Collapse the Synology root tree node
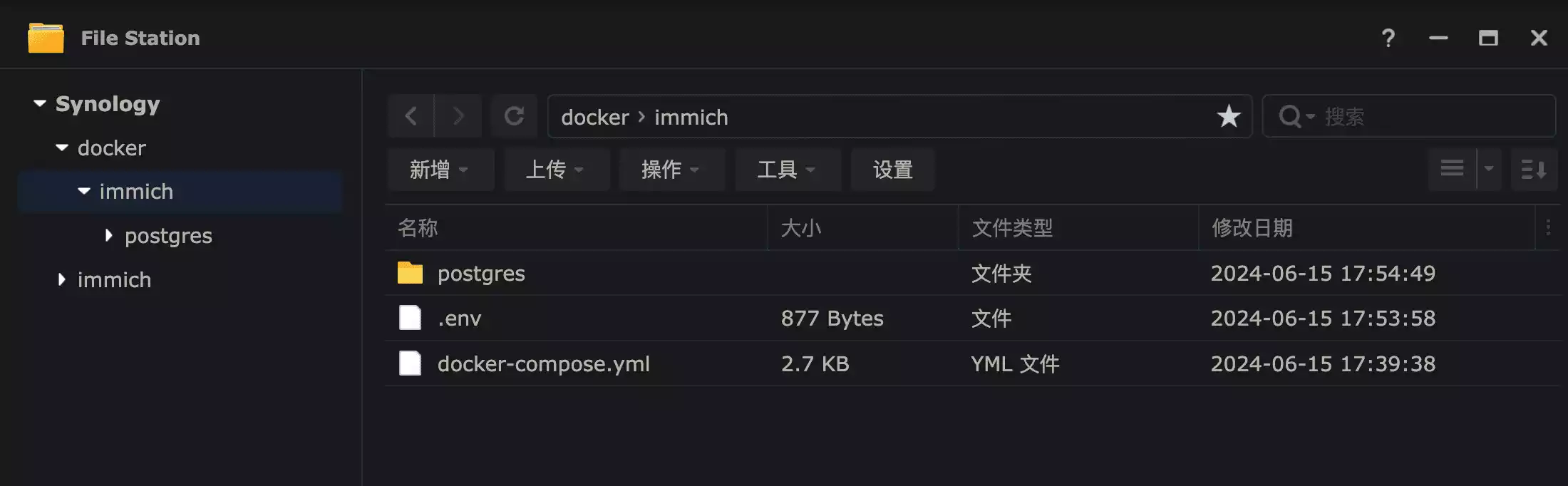Viewport: 1568px width, 486px height. point(40,104)
